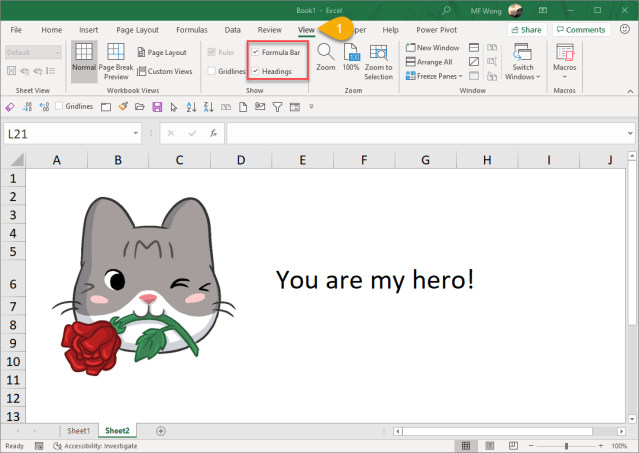Click the MF Wong account name
The width and height of the screenshot is (639, 453).
click(486, 11)
